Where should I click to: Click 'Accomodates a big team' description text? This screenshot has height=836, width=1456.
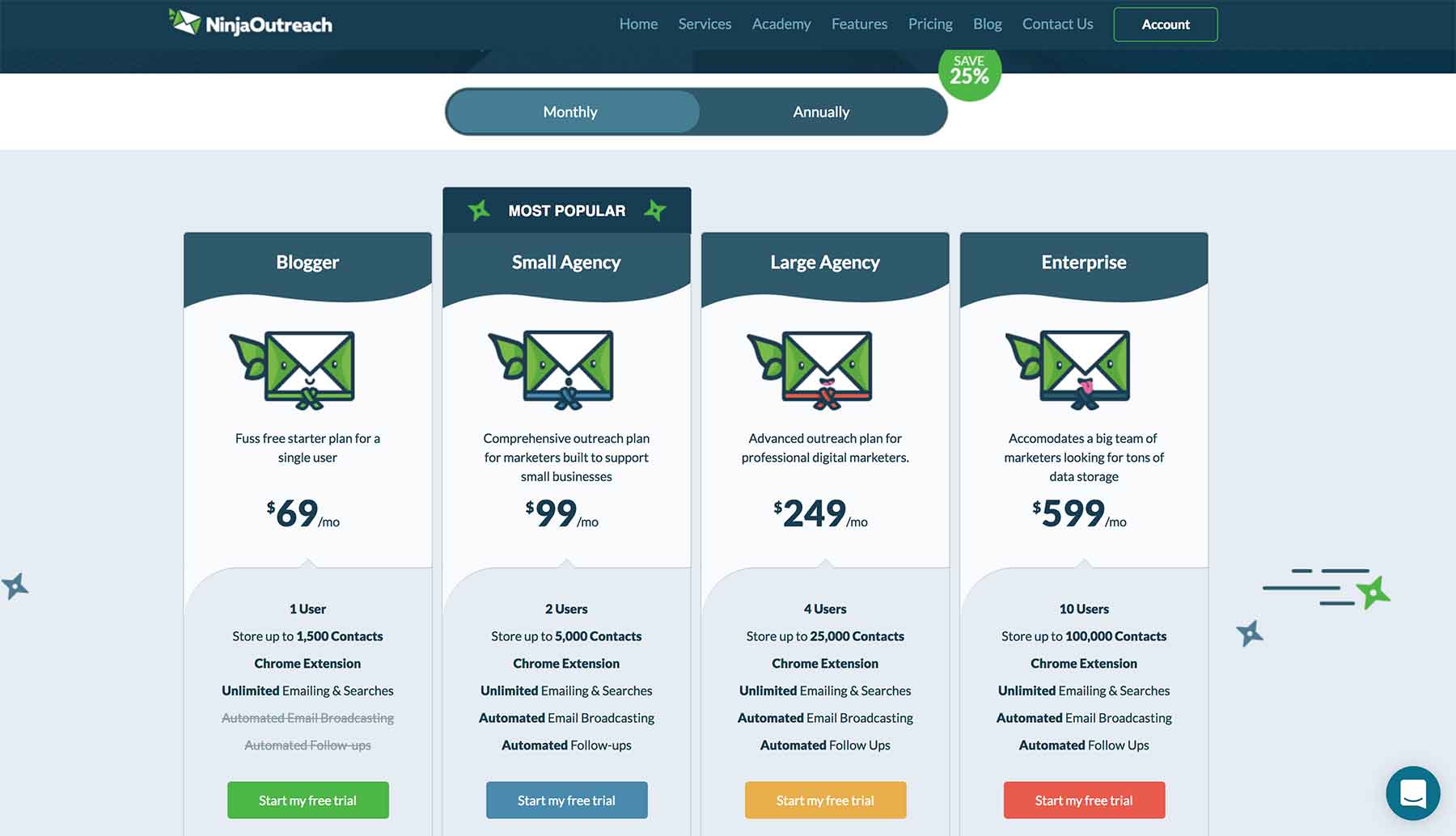click(1084, 458)
